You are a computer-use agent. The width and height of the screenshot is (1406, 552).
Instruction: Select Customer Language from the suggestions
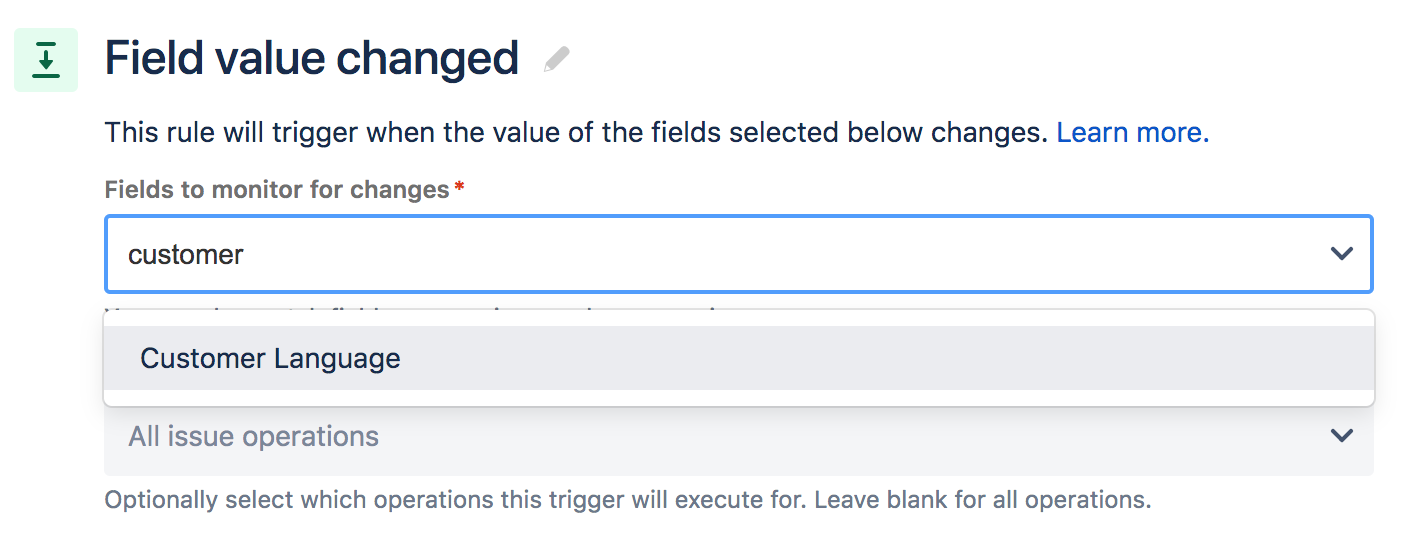(x=739, y=358)
